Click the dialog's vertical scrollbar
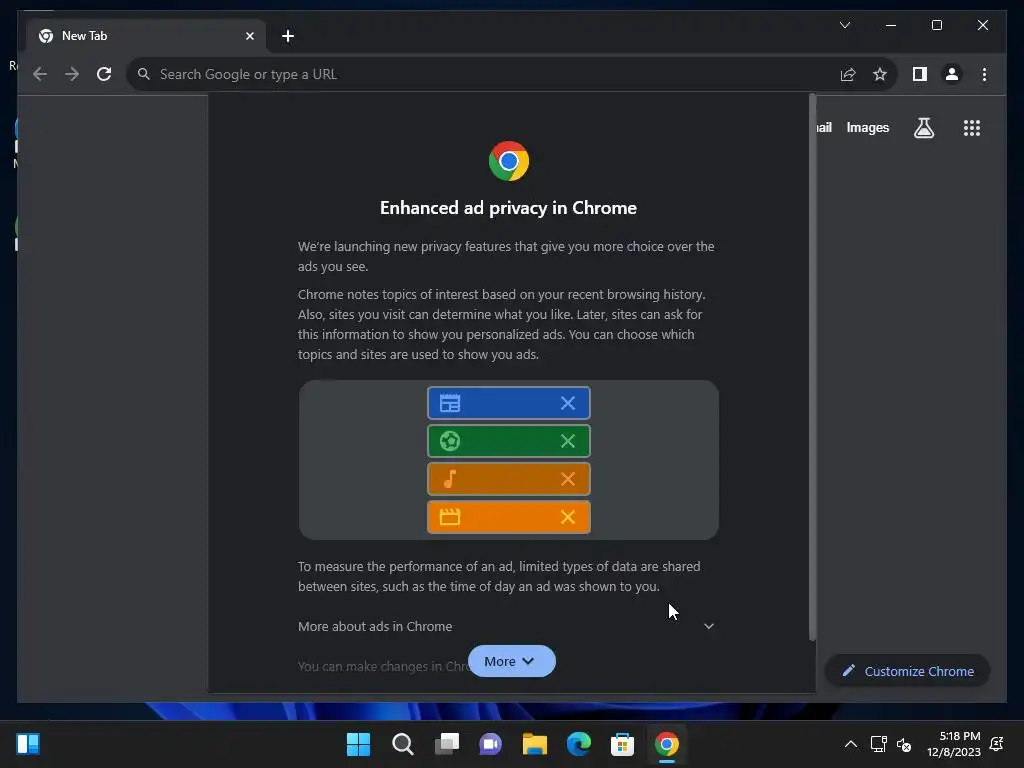1024x768 pixels. pyautogui.click(x=812, y=367)
